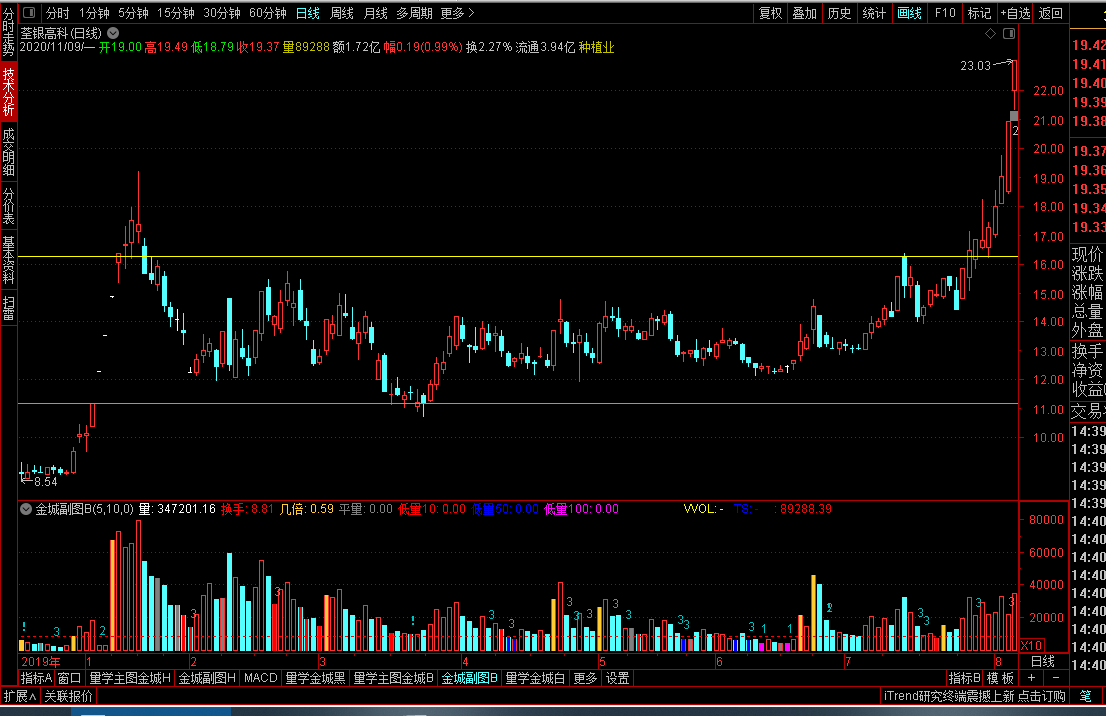Click the 种植业 sector label
Image resolution: width=1106 pixels, height=716 pixels.
[x=597, y=47]
